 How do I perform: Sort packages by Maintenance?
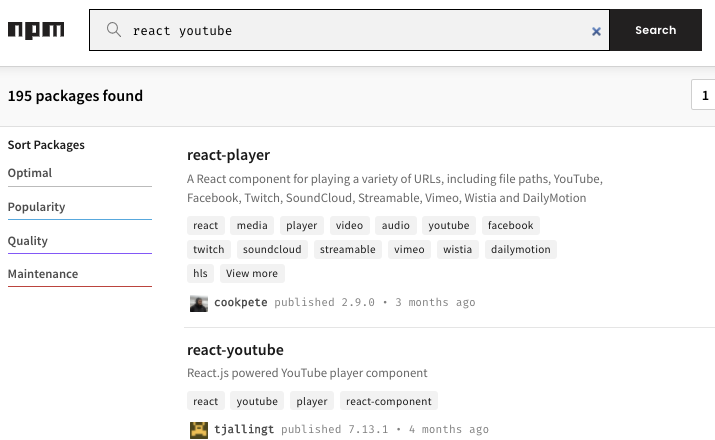[x=79, y=274]
